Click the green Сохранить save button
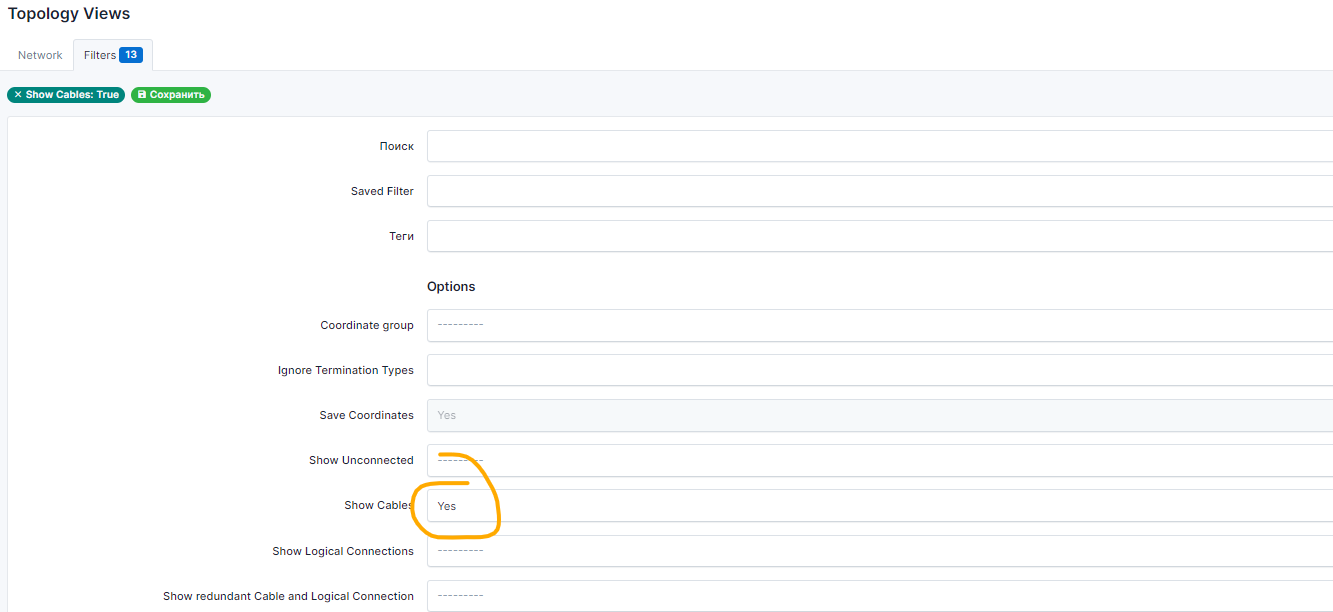 click(171, 95)
